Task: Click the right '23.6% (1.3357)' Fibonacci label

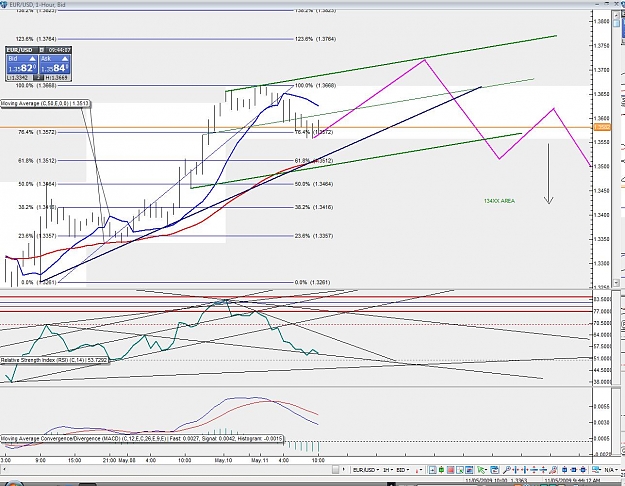Action: click(314, 236)
